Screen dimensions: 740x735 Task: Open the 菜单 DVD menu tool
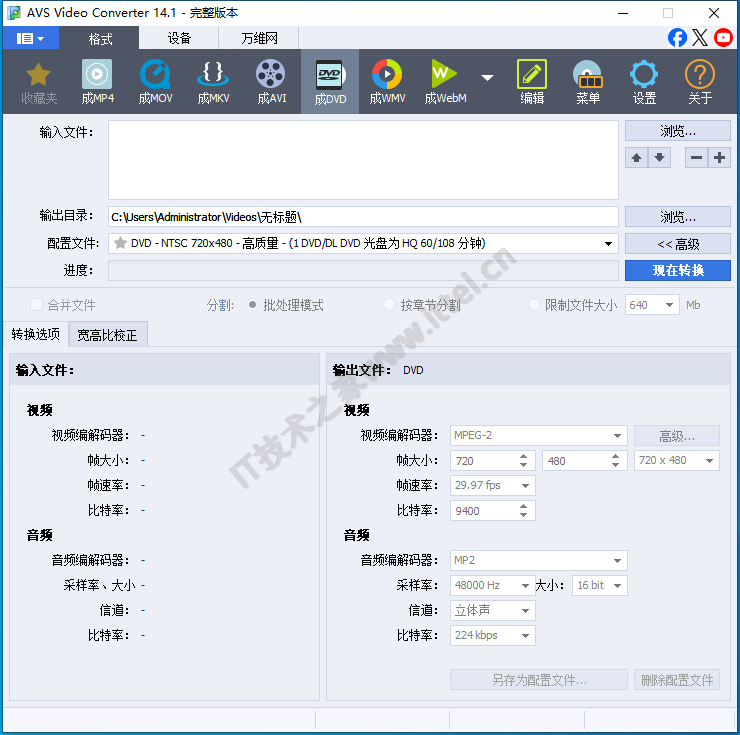pyautogui.click(x=588, y=82)
